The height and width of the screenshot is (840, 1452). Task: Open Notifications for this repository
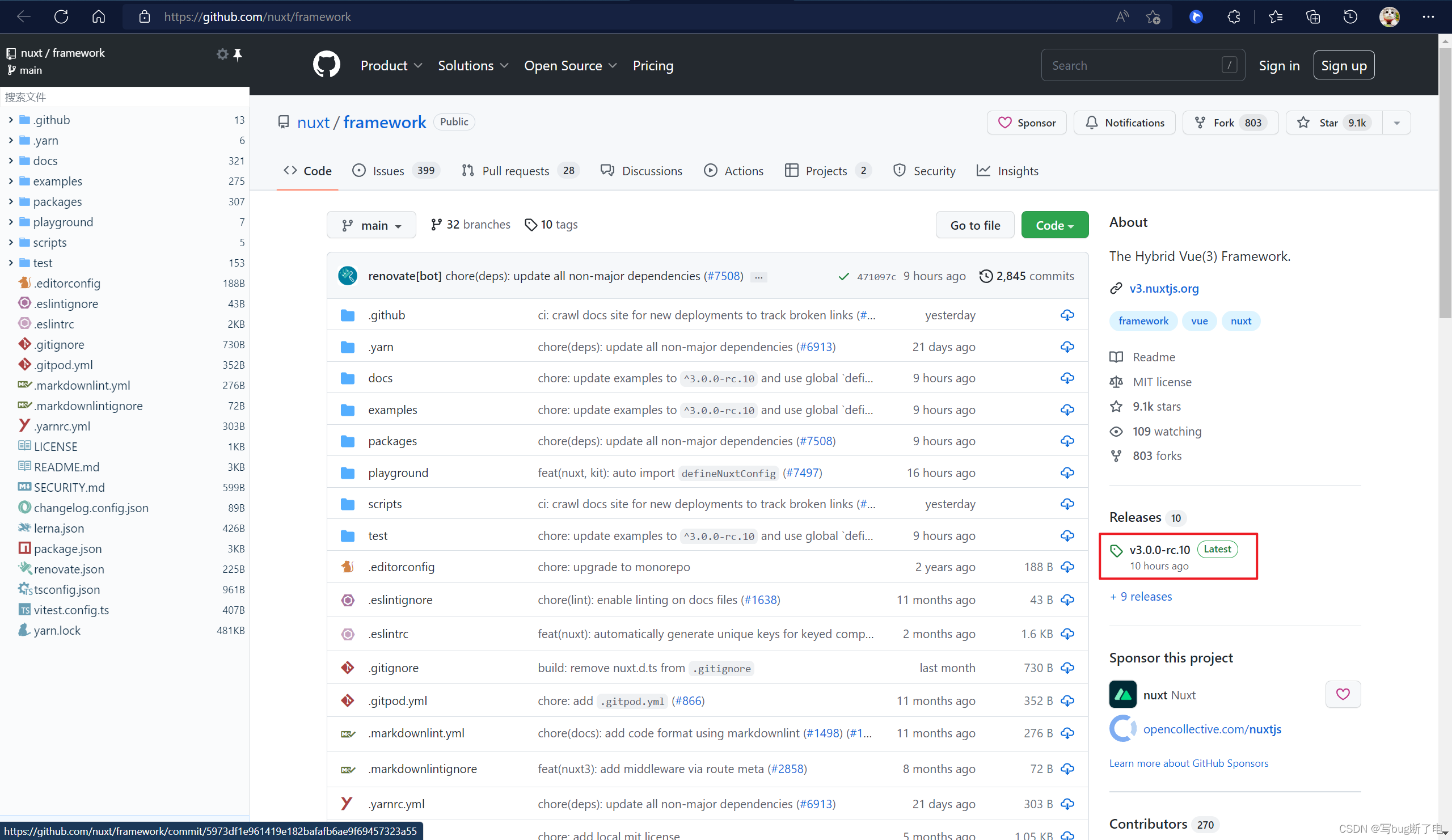[1124, 123]
